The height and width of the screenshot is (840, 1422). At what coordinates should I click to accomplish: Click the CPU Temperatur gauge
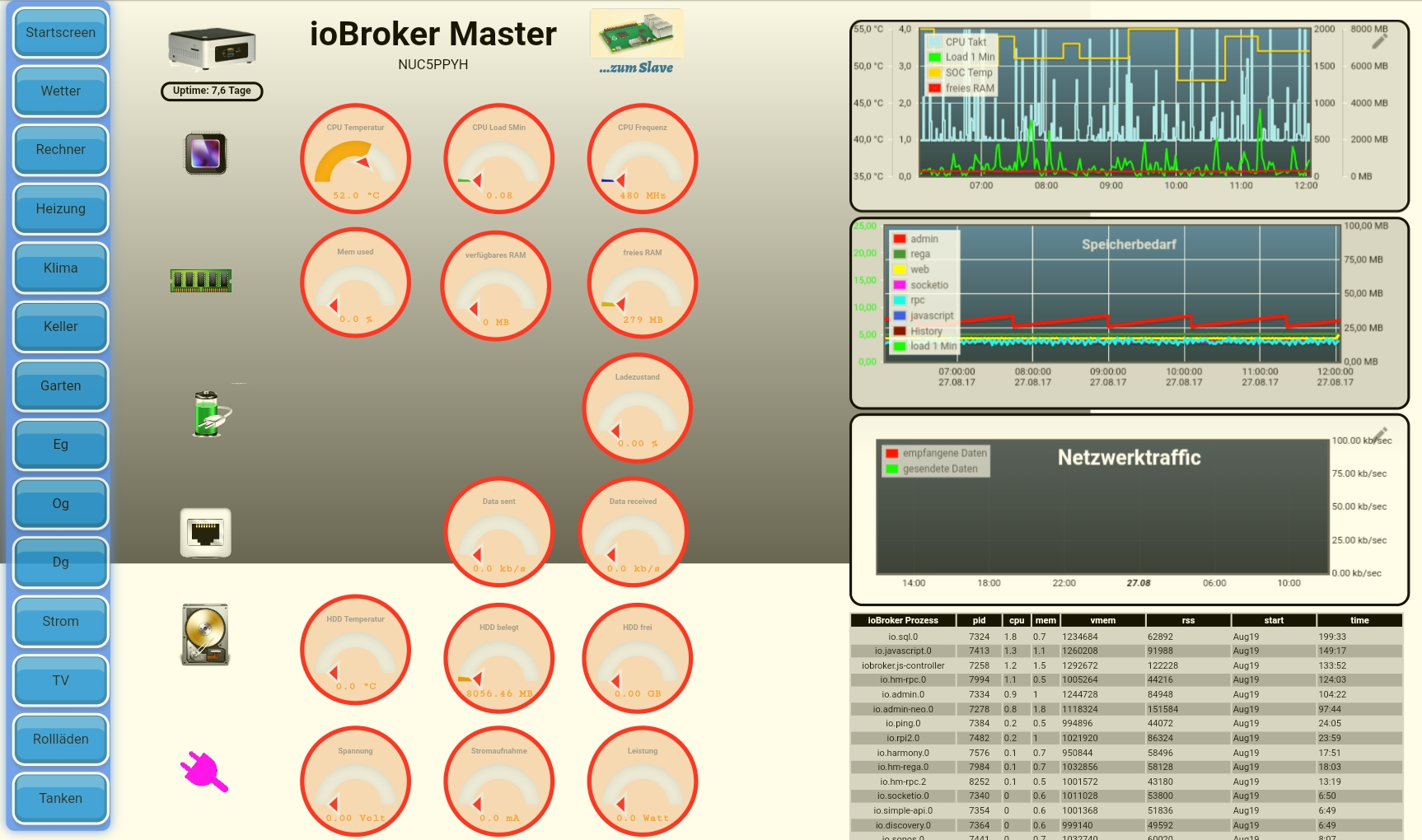click(x=355, y=159)
